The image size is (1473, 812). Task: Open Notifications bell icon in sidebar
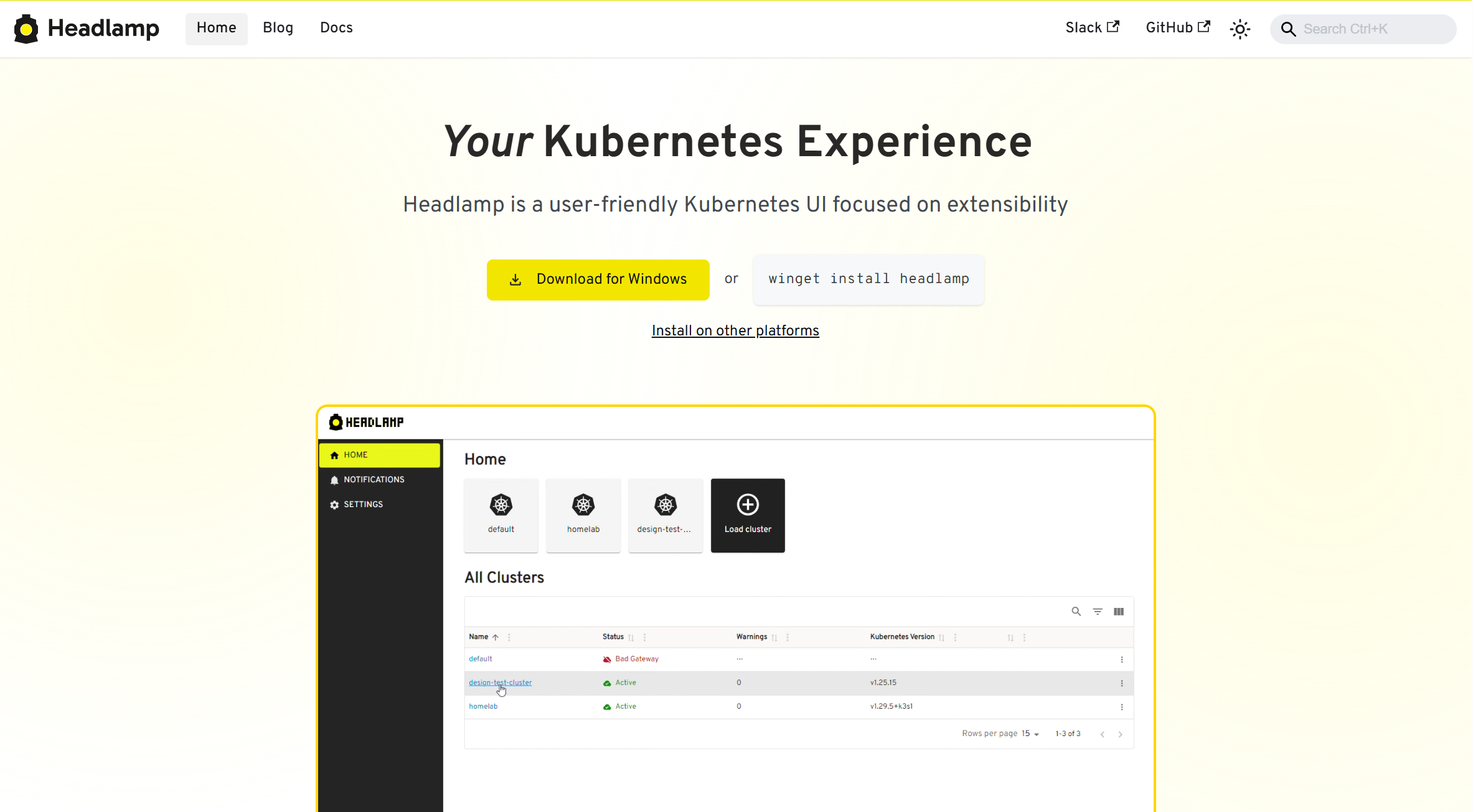[x=334, y=480]
